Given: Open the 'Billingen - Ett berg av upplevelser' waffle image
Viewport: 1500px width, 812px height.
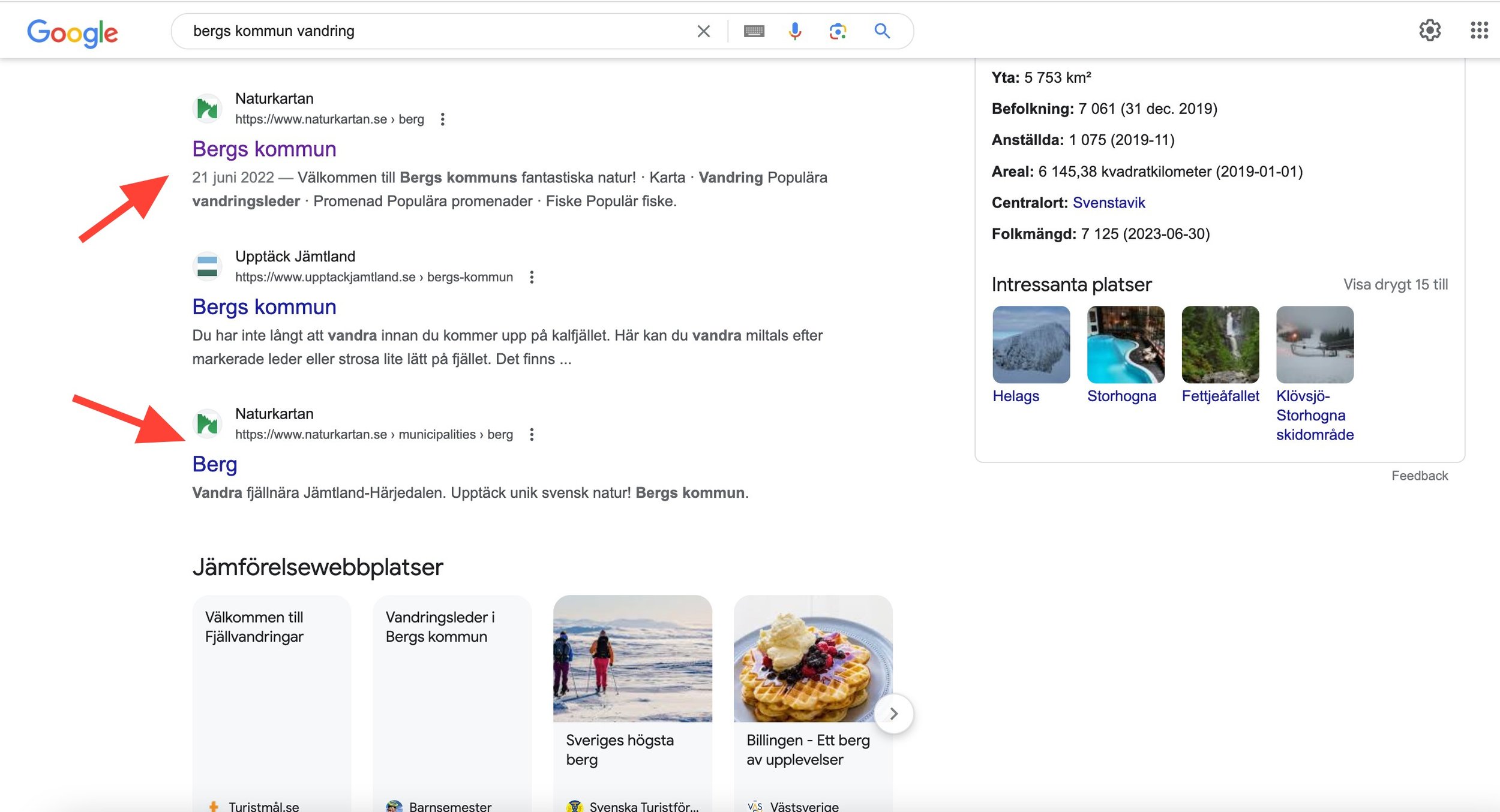Looking at the screenshot, I should 813,658.
